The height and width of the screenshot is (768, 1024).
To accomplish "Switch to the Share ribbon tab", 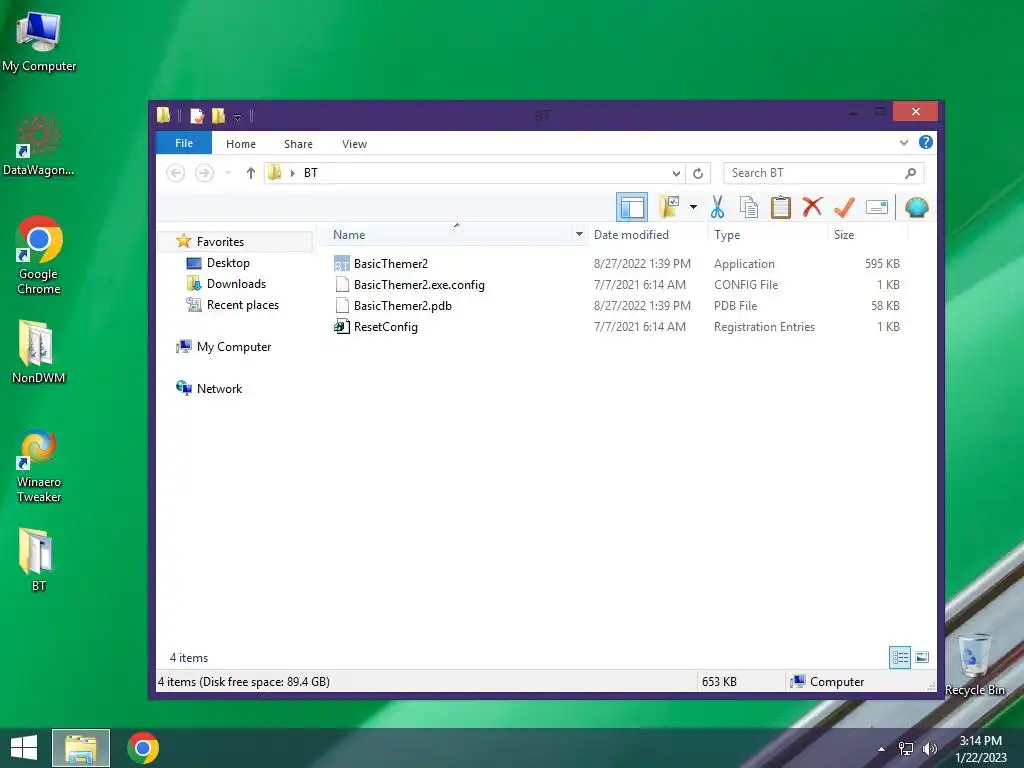I will tap(298, 144).
